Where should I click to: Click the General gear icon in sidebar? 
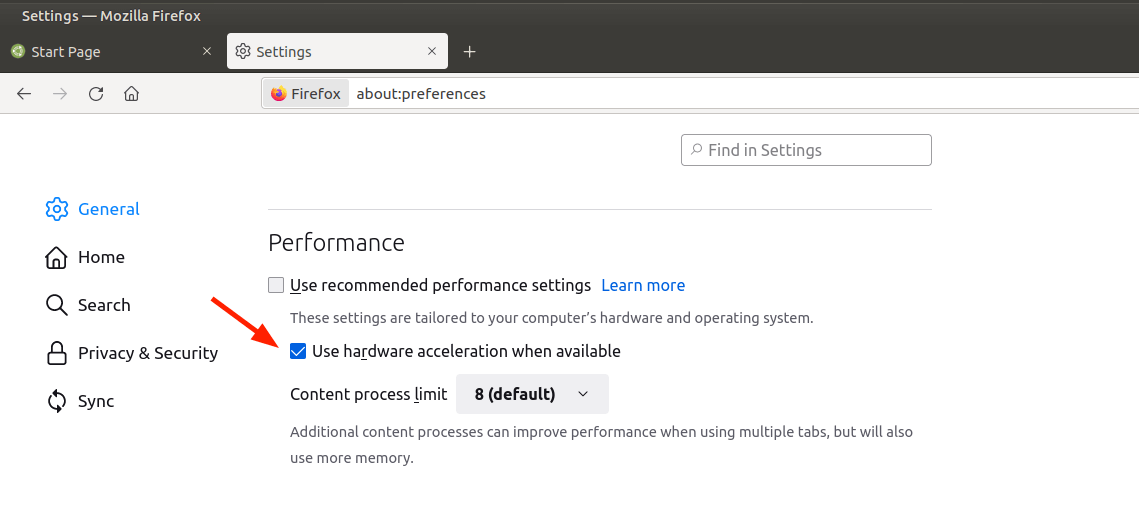tap(57, 209)
